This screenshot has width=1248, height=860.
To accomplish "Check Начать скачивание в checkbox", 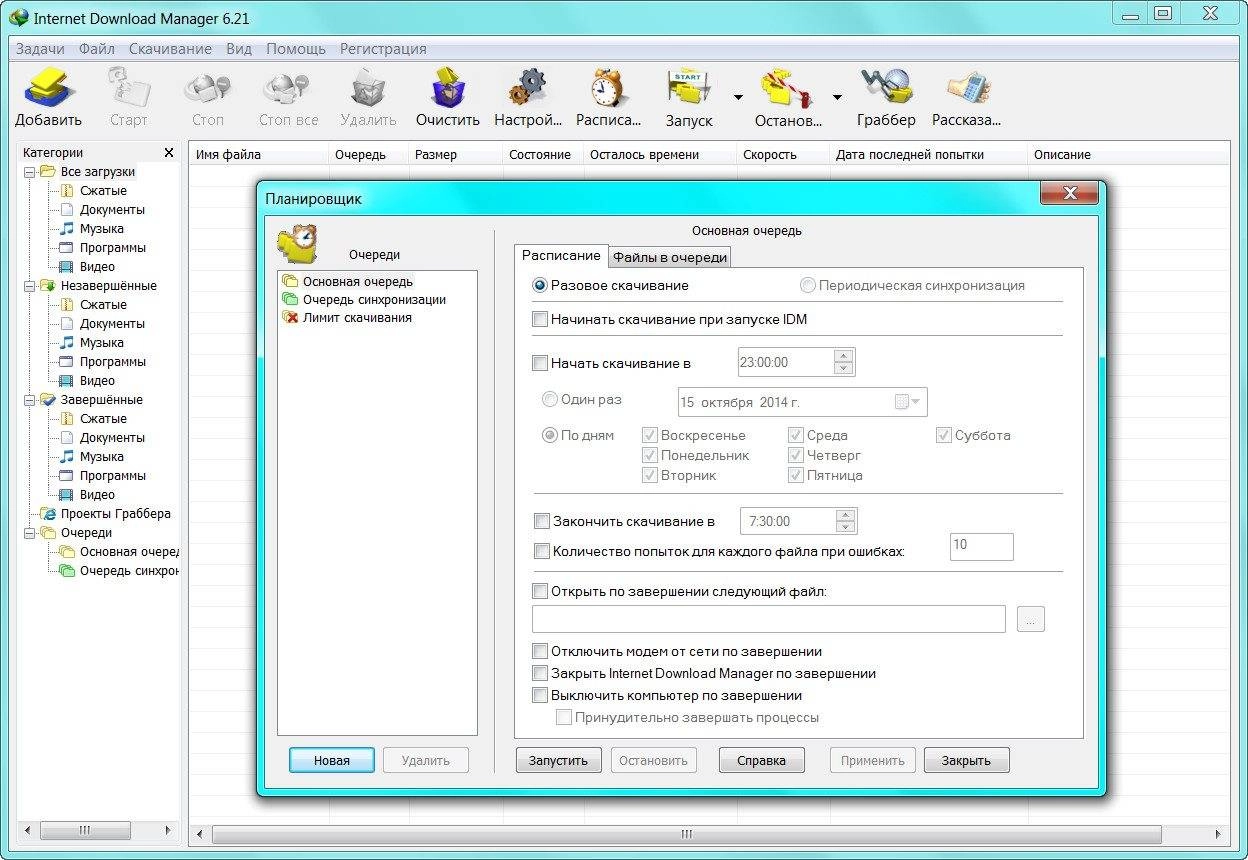I will click(x=540, y=364).
